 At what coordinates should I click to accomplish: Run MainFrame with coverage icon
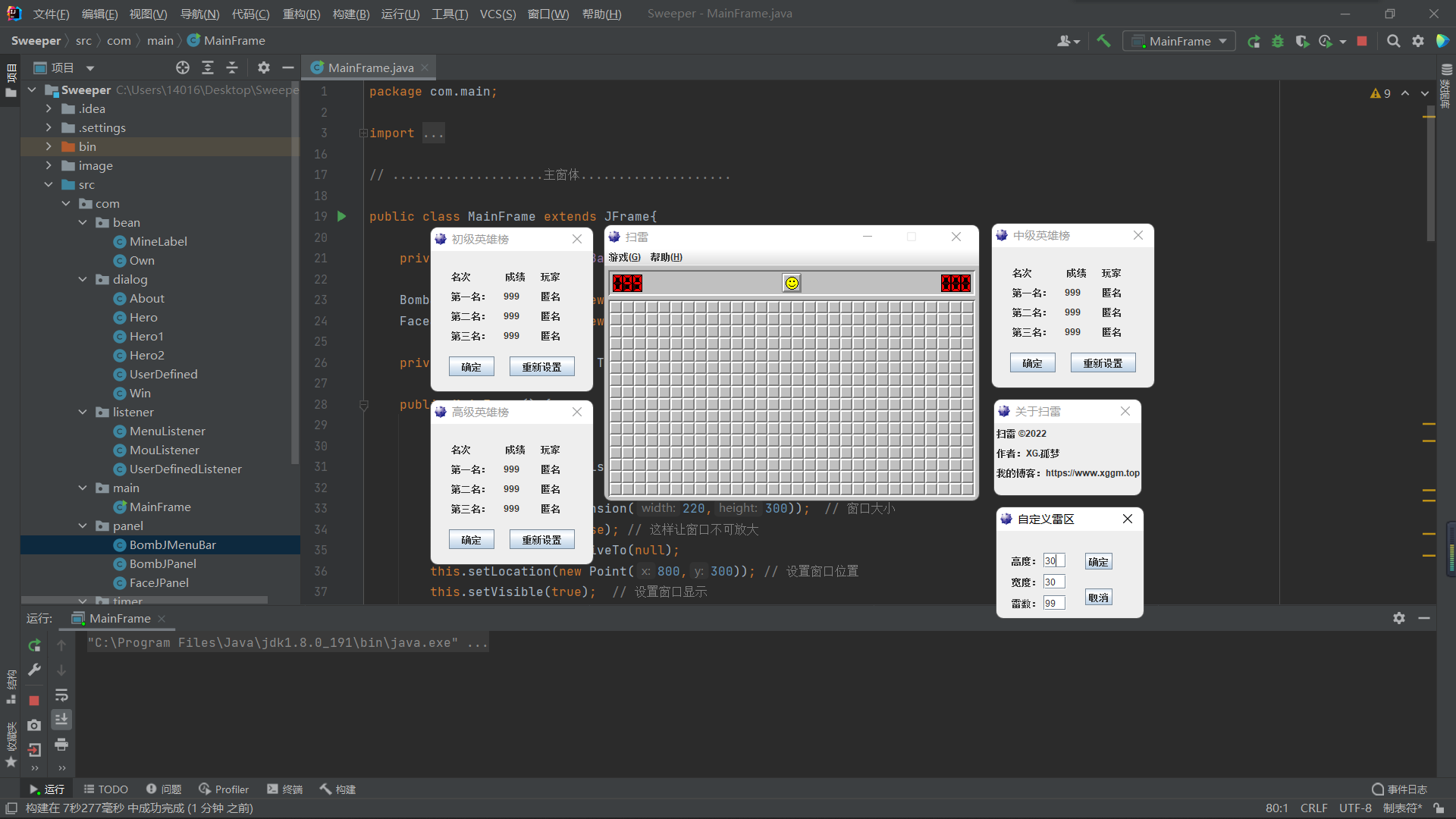1303,41
